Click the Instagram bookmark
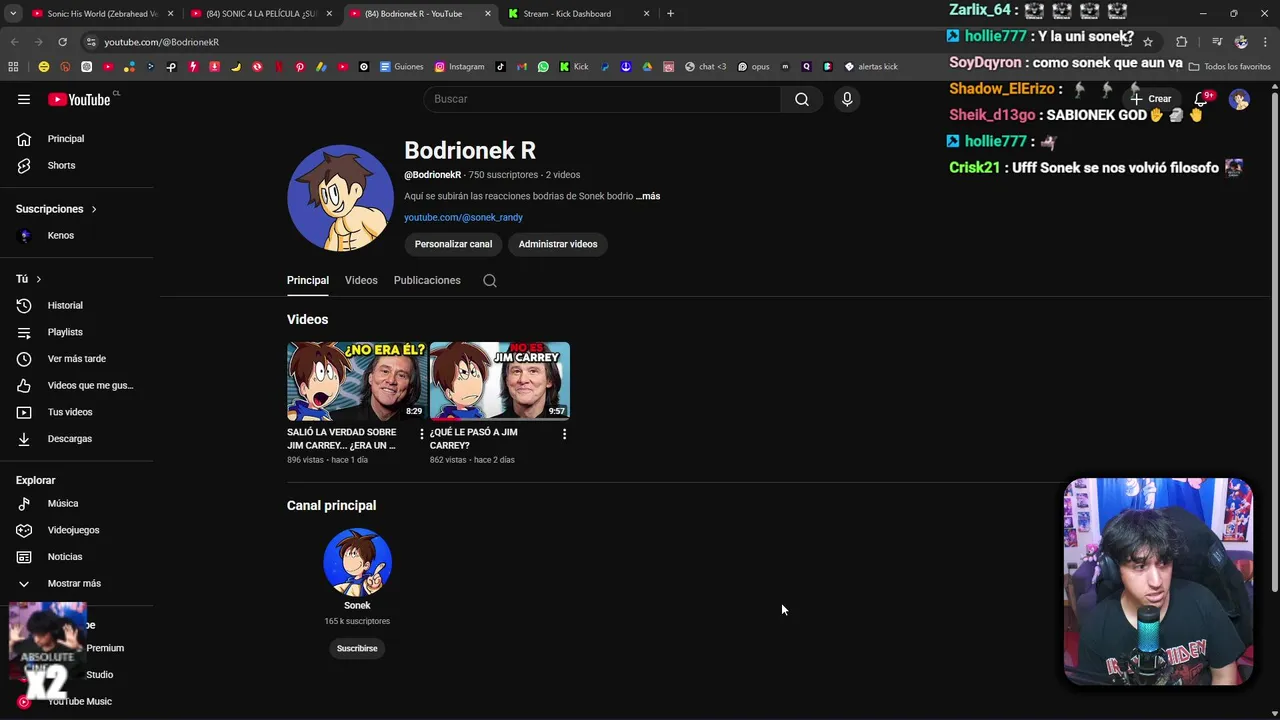 tap(459, 67)
